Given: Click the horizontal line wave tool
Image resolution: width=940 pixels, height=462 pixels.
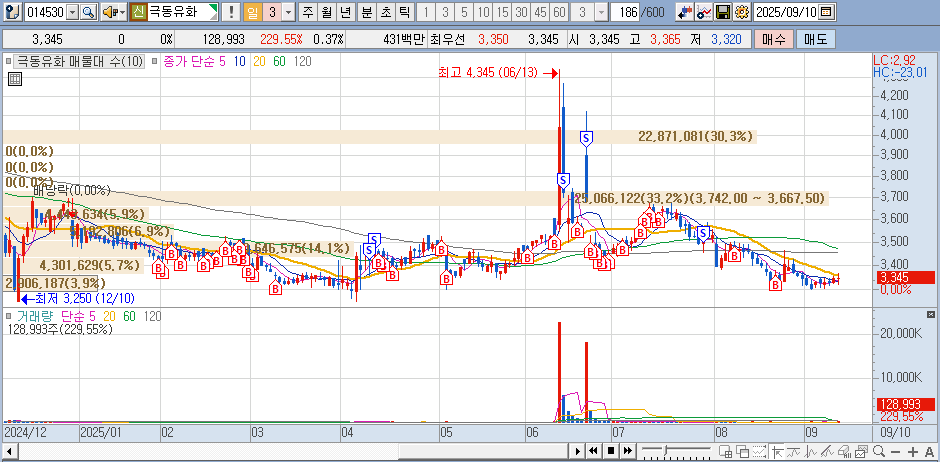Looking at the screenshot, I should pos(794,451).
